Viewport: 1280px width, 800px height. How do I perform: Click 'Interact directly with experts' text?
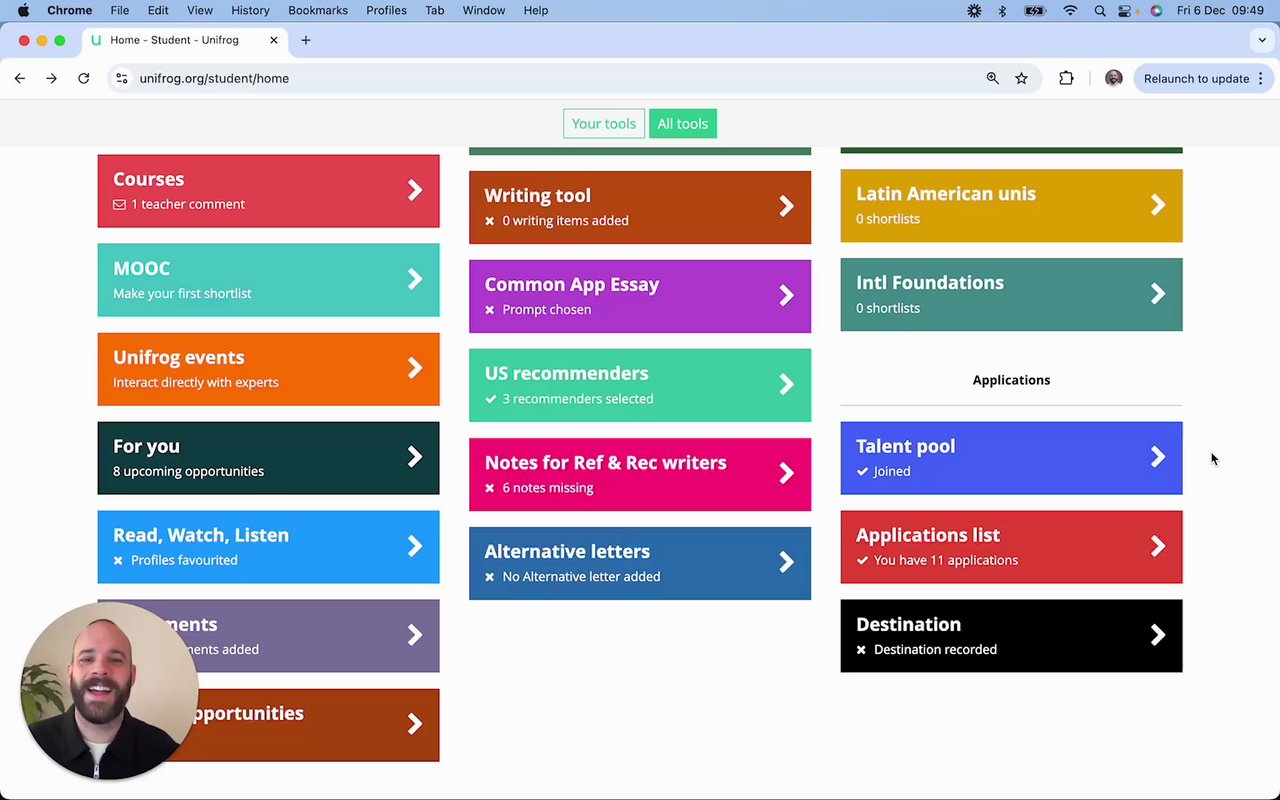point(195,382)
